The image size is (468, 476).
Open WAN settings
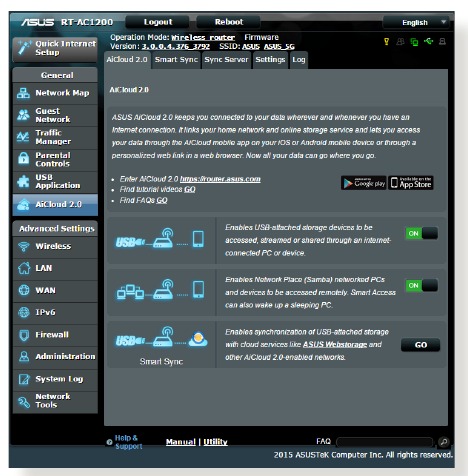click(55, 290)
